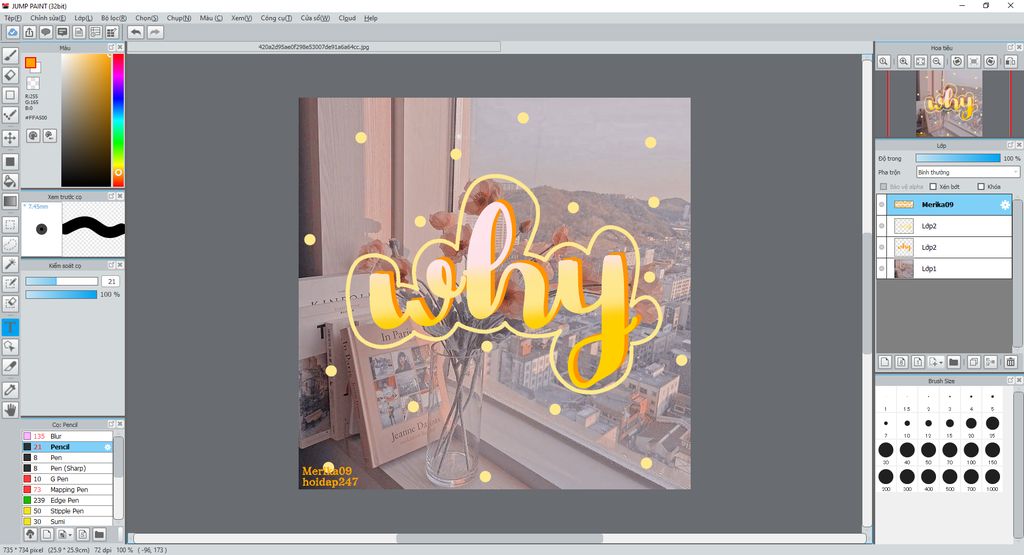Select the Blur brush

(x=67, y=436)
